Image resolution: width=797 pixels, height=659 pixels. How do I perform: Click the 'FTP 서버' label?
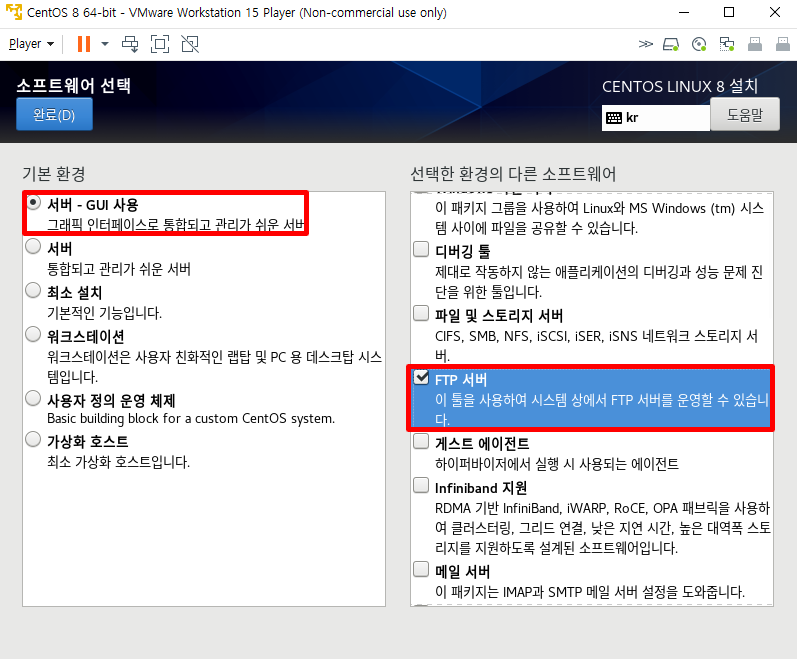[x=461, y=380]
